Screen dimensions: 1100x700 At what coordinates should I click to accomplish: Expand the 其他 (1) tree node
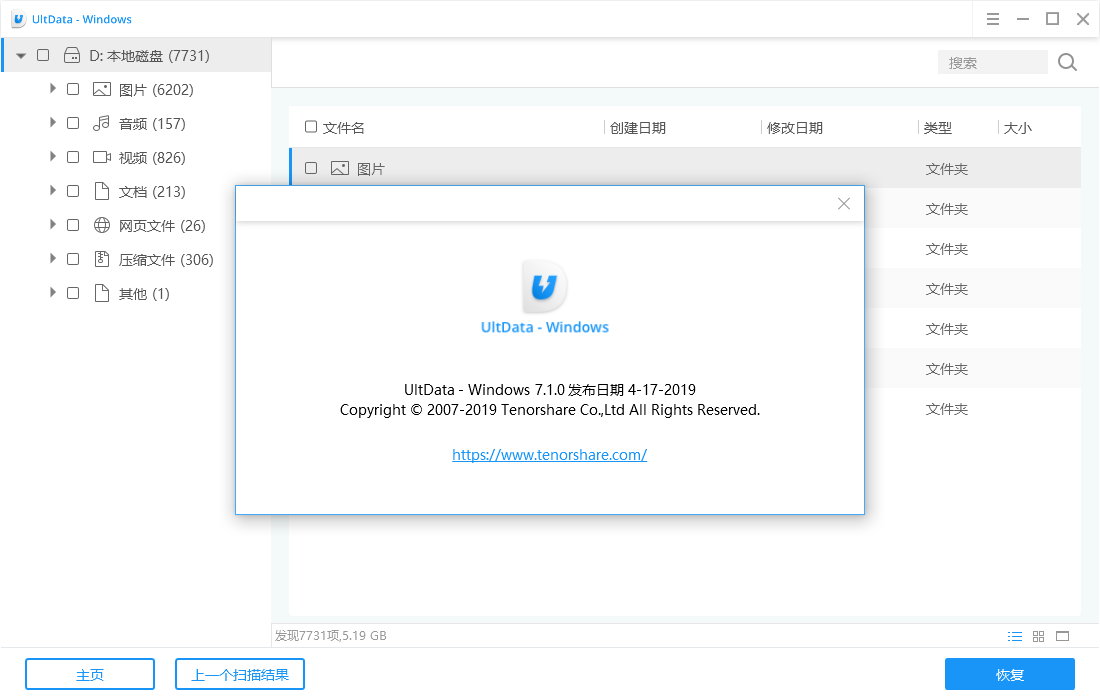click(x=53, y=292)
